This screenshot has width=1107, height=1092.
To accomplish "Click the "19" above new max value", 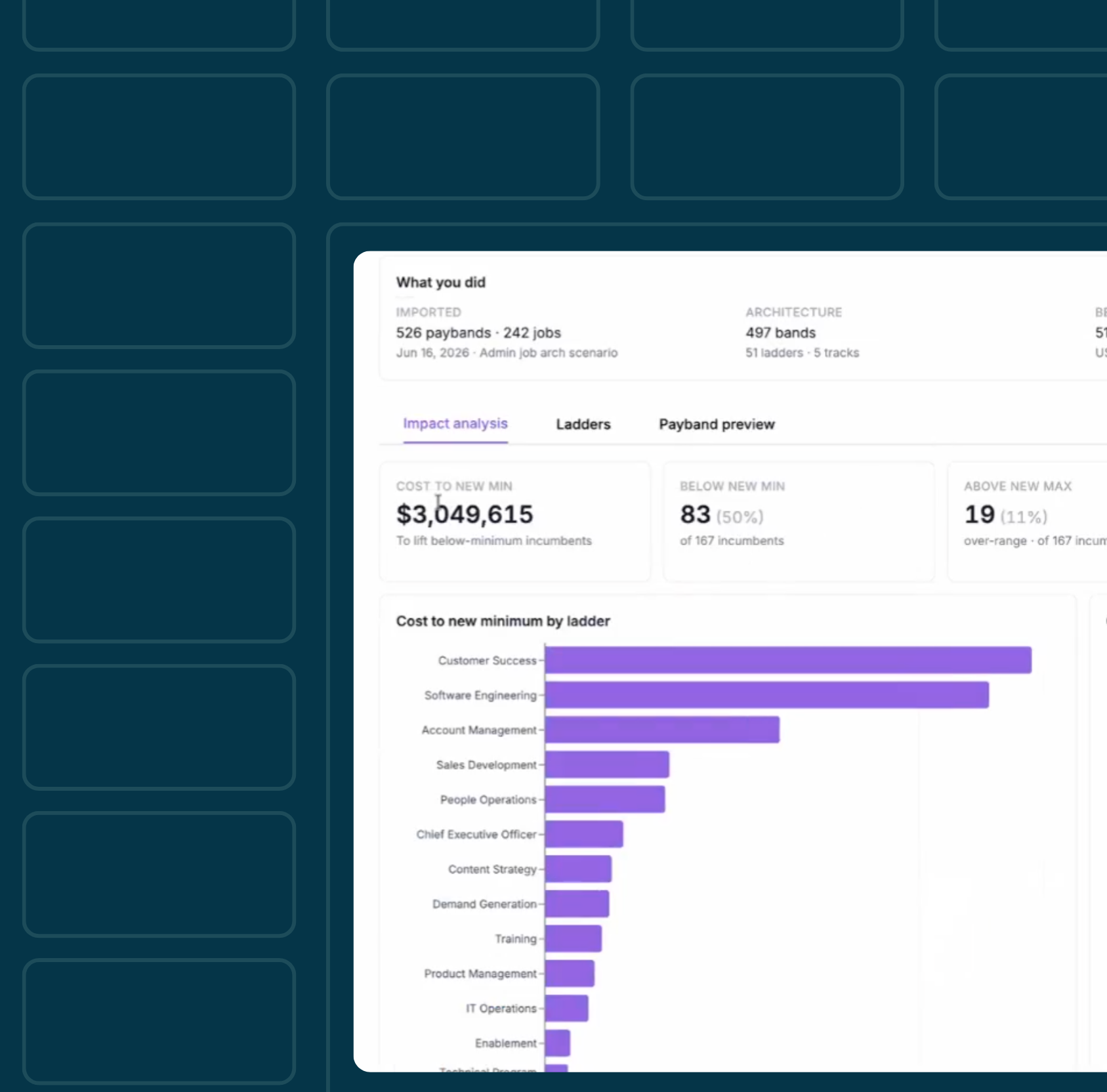I will (x=979, y=514).
